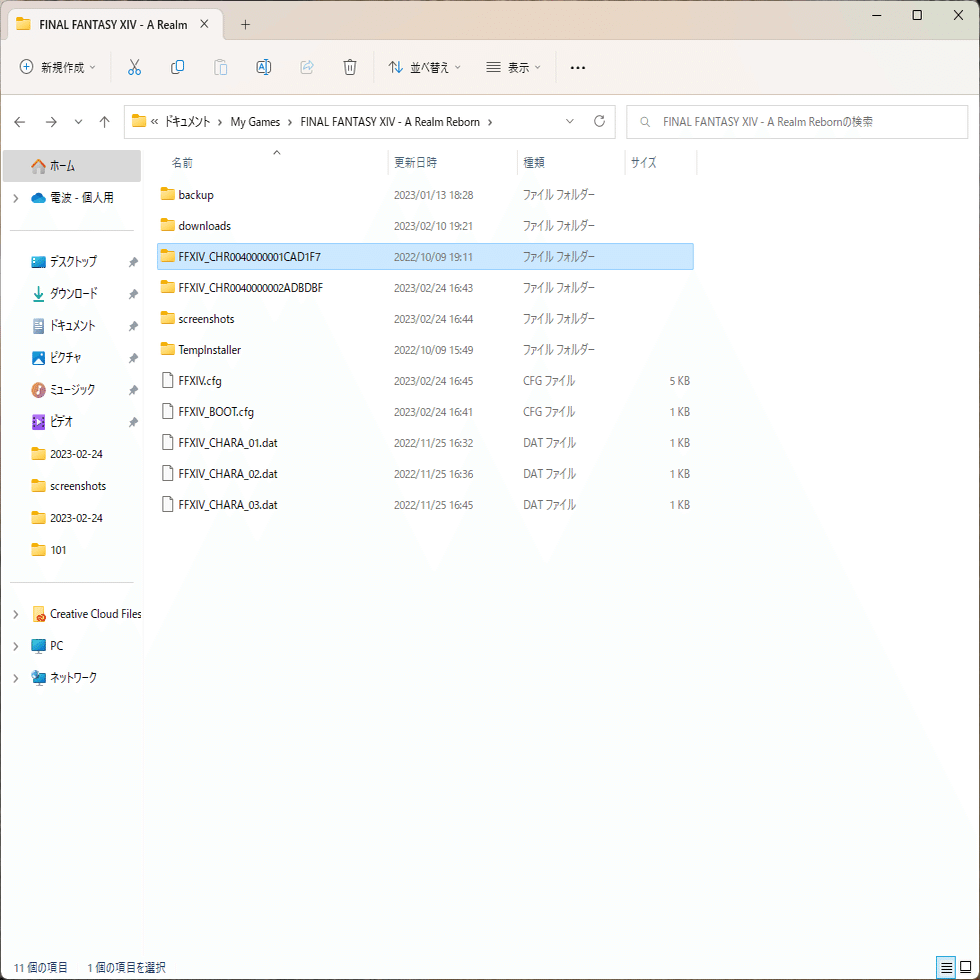Open the address bar history dropdown
The width and height of the screenshot is (980, 980).
point(570,121)
